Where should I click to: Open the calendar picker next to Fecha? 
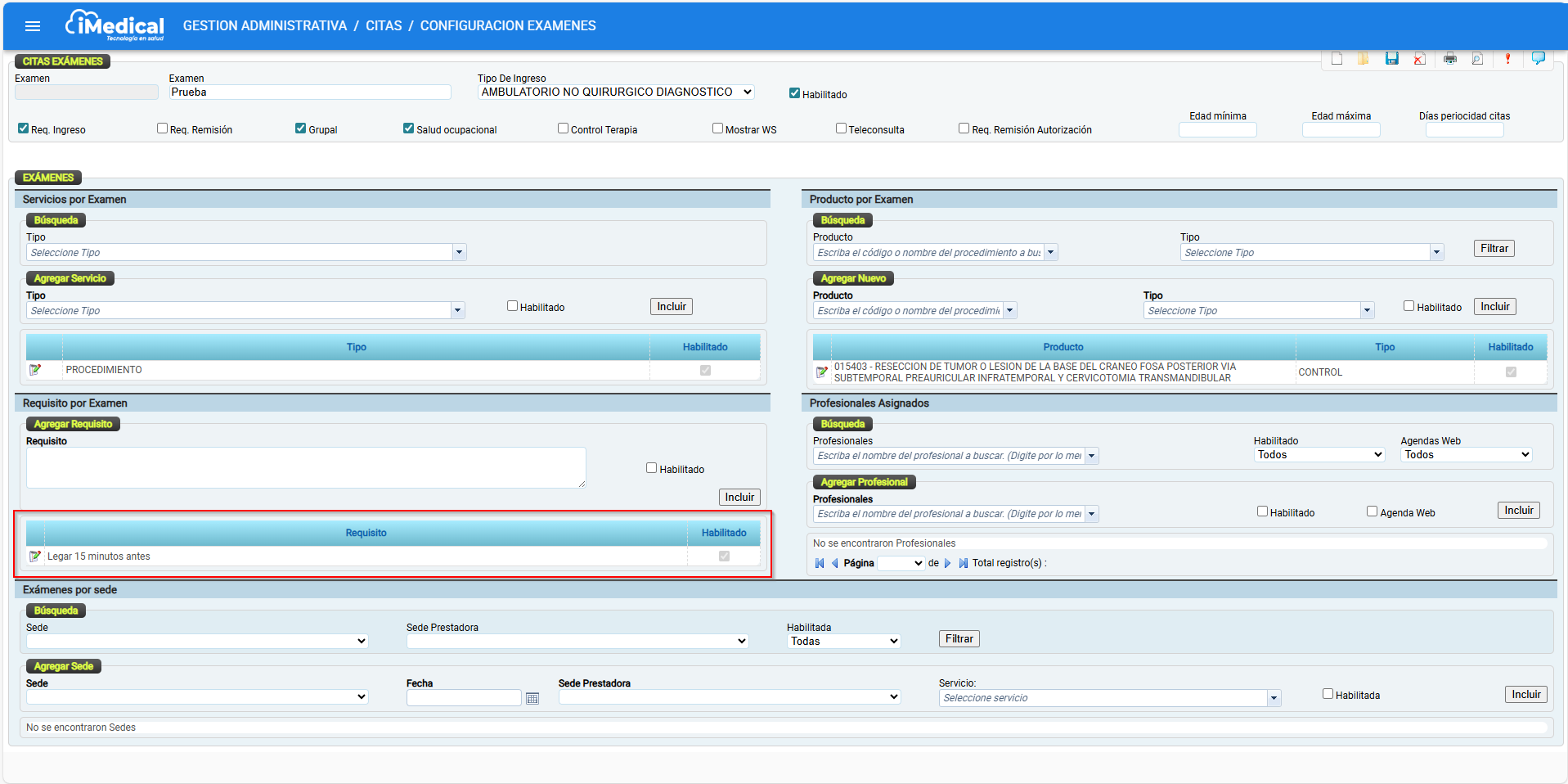(x=532, y=698)
